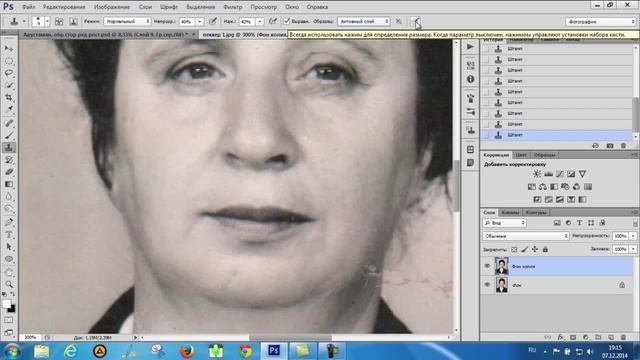The height and width of the screenshot is (360, 640).
Task: Add a Vibrance adjustment
Action: pyautogui.click(x=582, y=174)
